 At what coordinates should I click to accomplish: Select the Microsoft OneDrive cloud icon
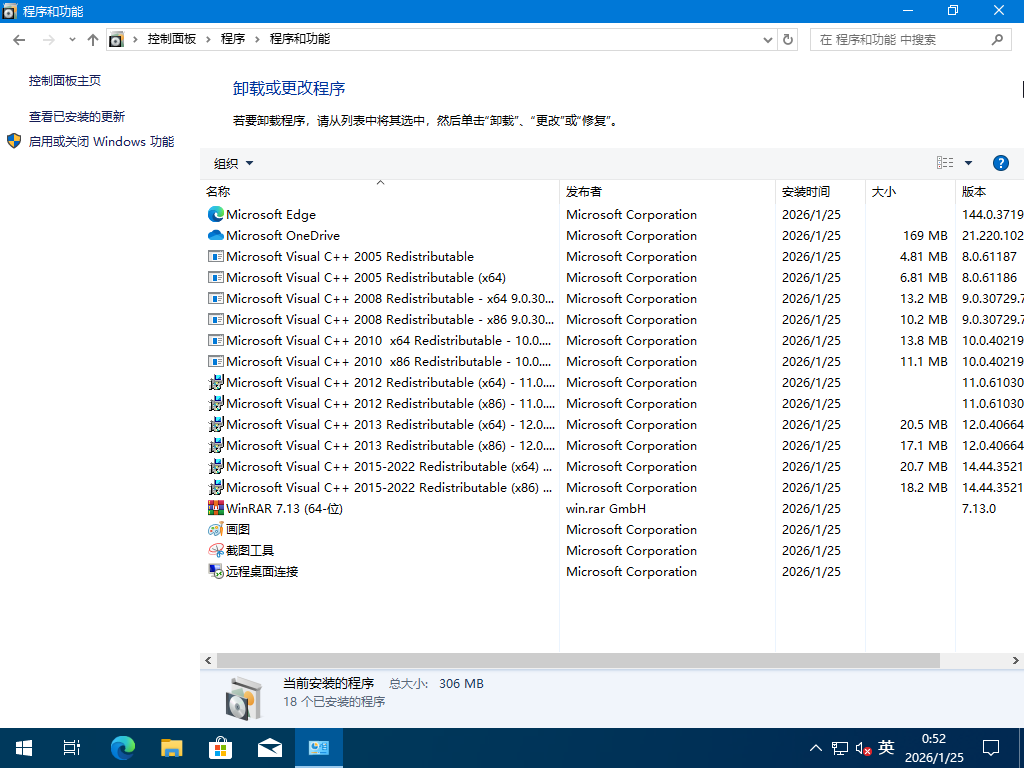point(214,235)
